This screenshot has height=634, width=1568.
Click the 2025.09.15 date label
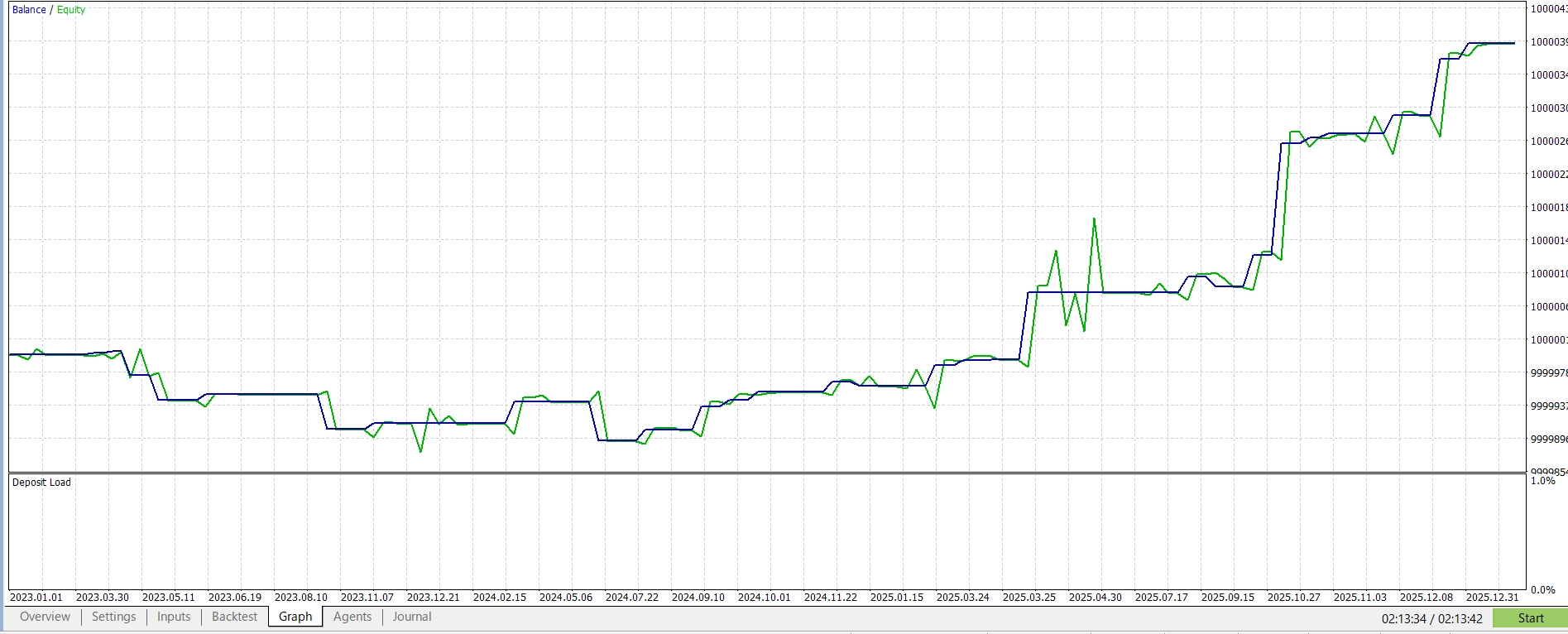[x=1228, y=598]
